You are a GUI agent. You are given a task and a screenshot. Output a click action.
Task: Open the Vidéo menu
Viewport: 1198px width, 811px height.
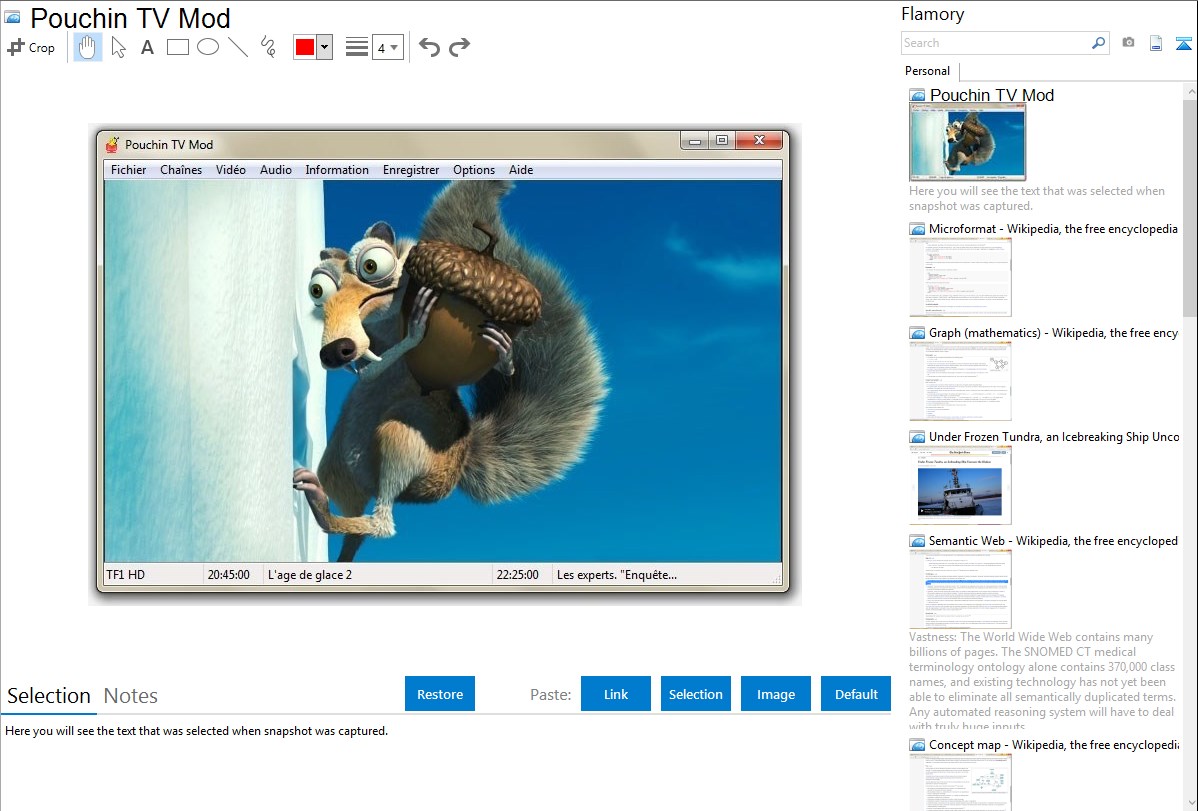coord(231,170)
